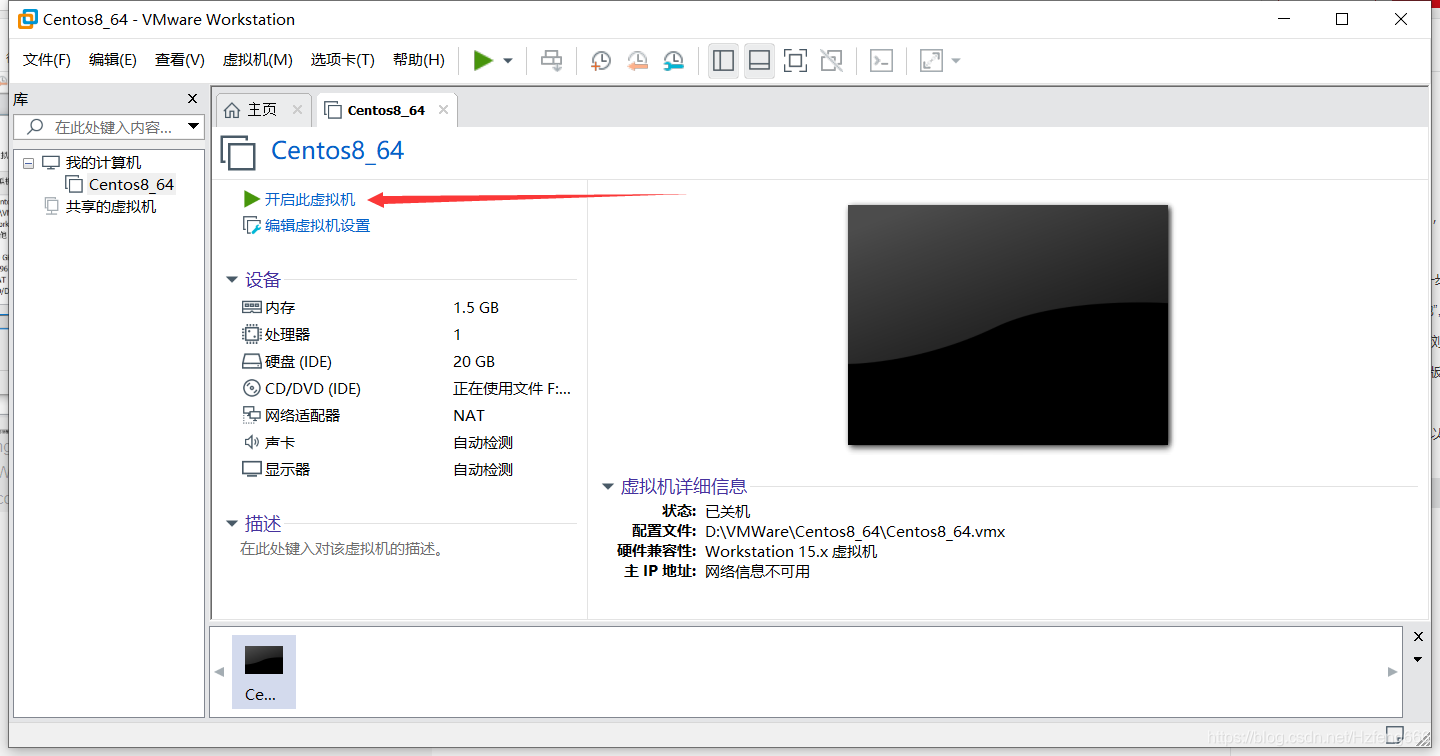Click the 20 GB disk value
Image resolution: width=1440 pixels, height=756 pixels.
click(474, 361)
